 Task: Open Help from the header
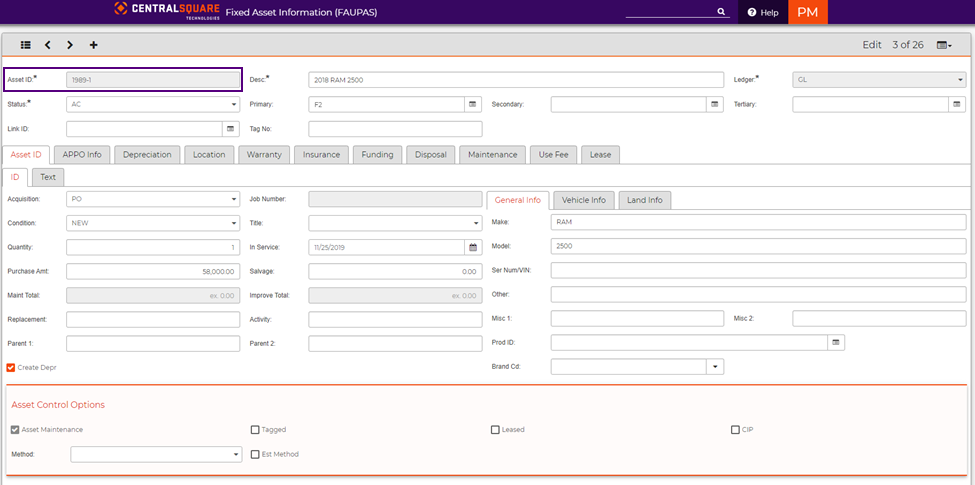coord(763,12)
